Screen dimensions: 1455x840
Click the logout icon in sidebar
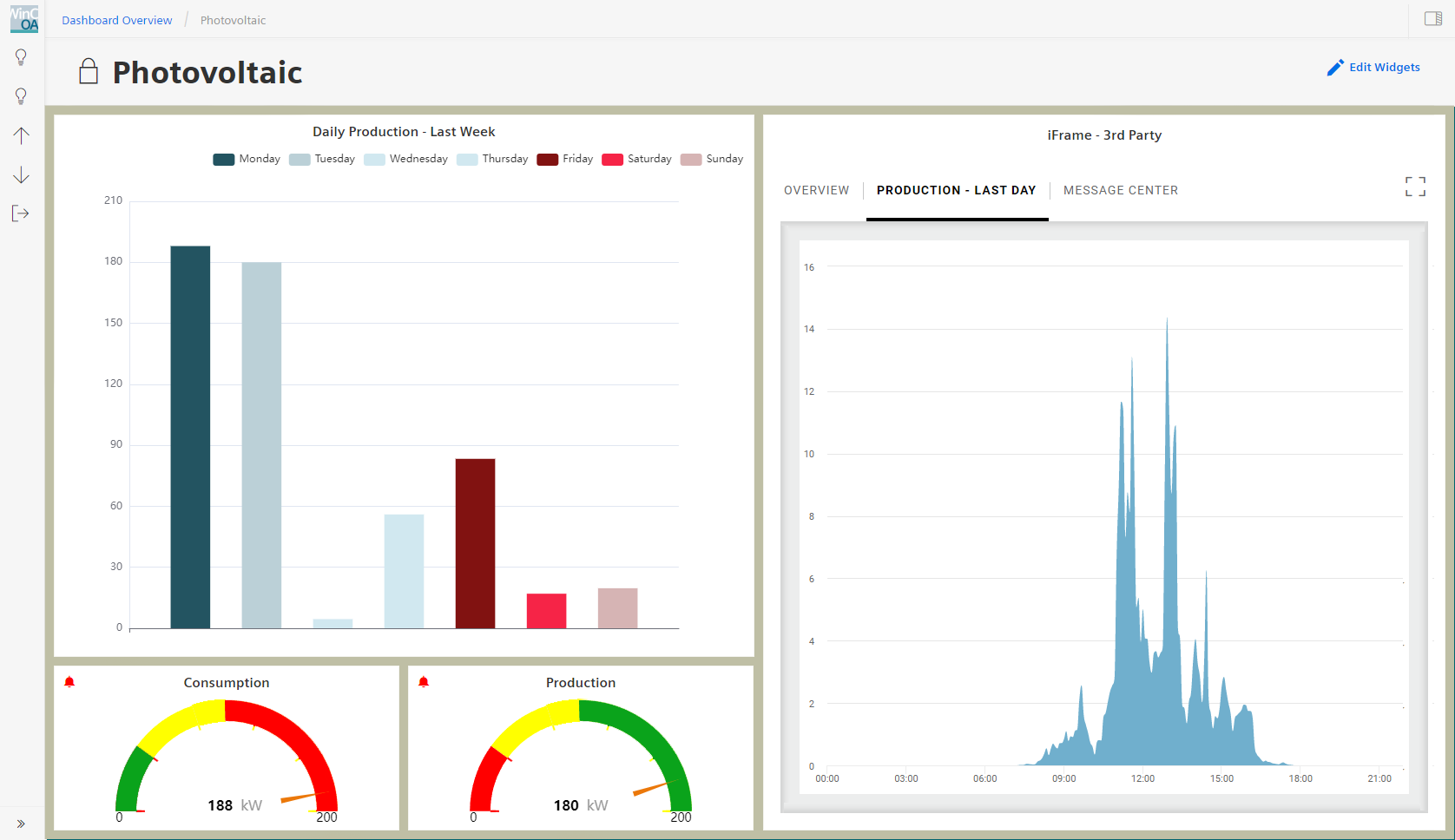(21, 213)
